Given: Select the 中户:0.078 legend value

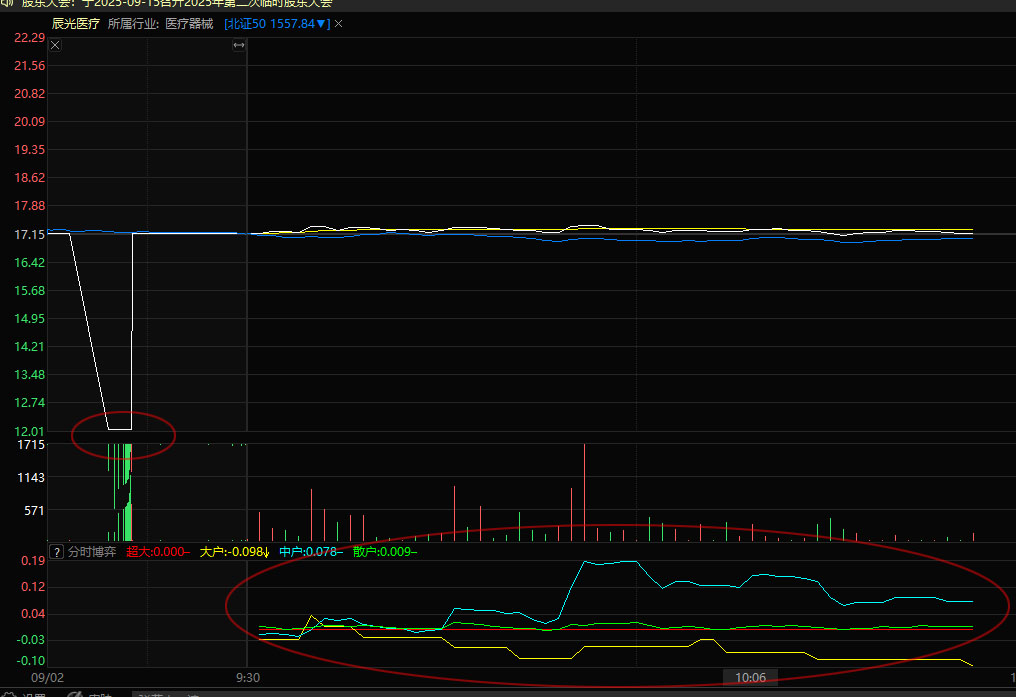Looking at the screenshot, I should 311,552.
